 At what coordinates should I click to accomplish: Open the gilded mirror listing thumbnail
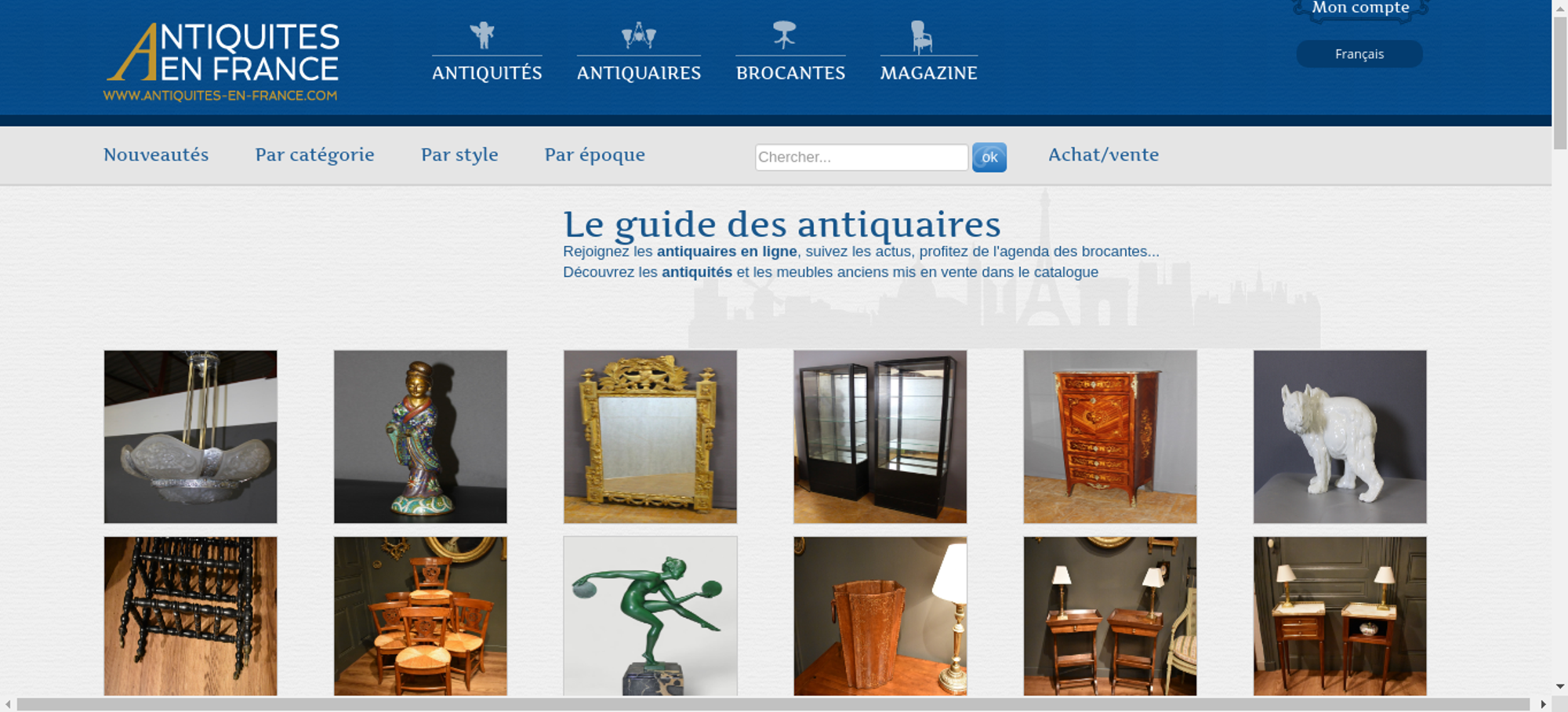650,437
